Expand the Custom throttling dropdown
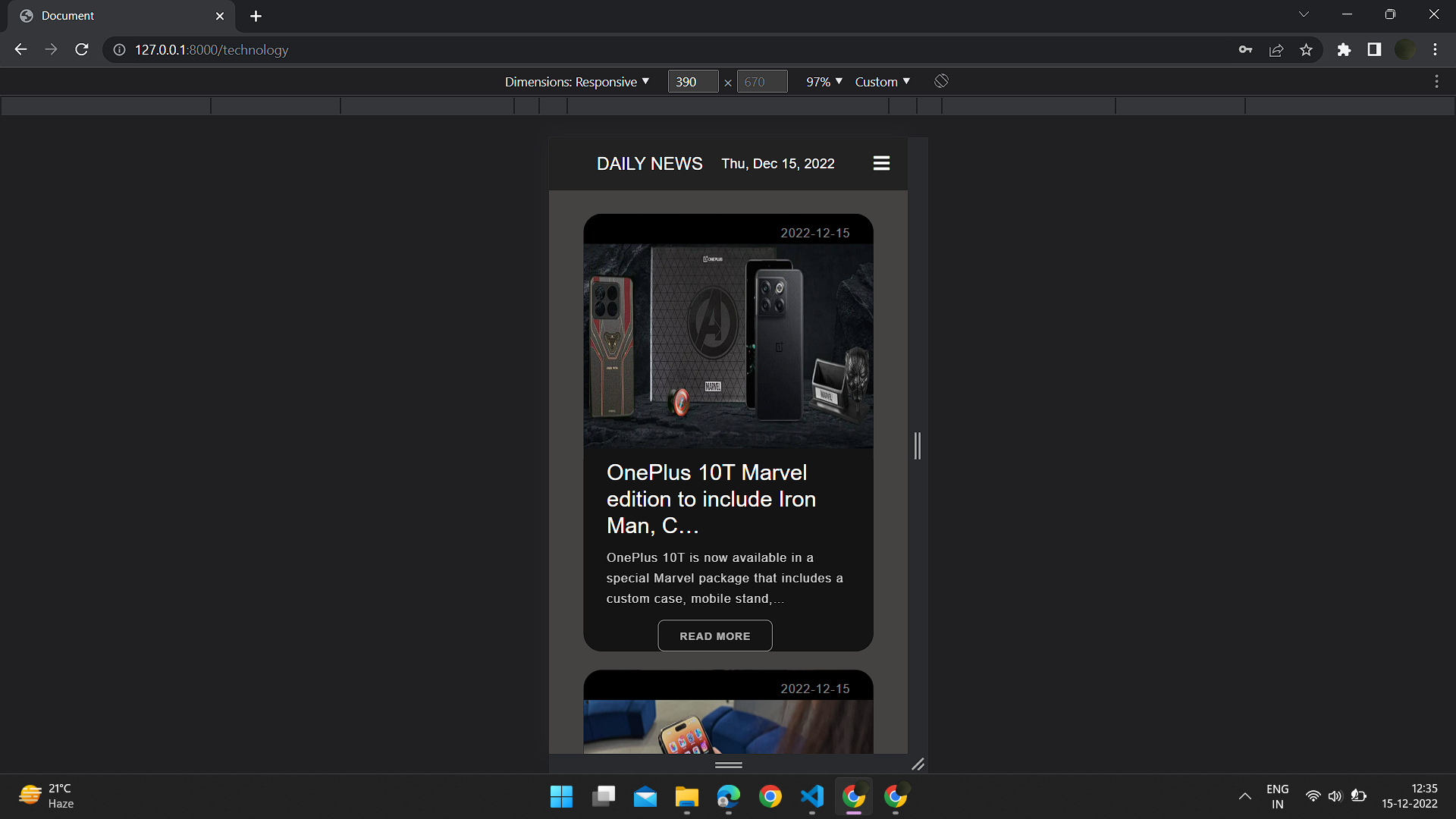The image size is (1456, 819). [x=882, y=81]
